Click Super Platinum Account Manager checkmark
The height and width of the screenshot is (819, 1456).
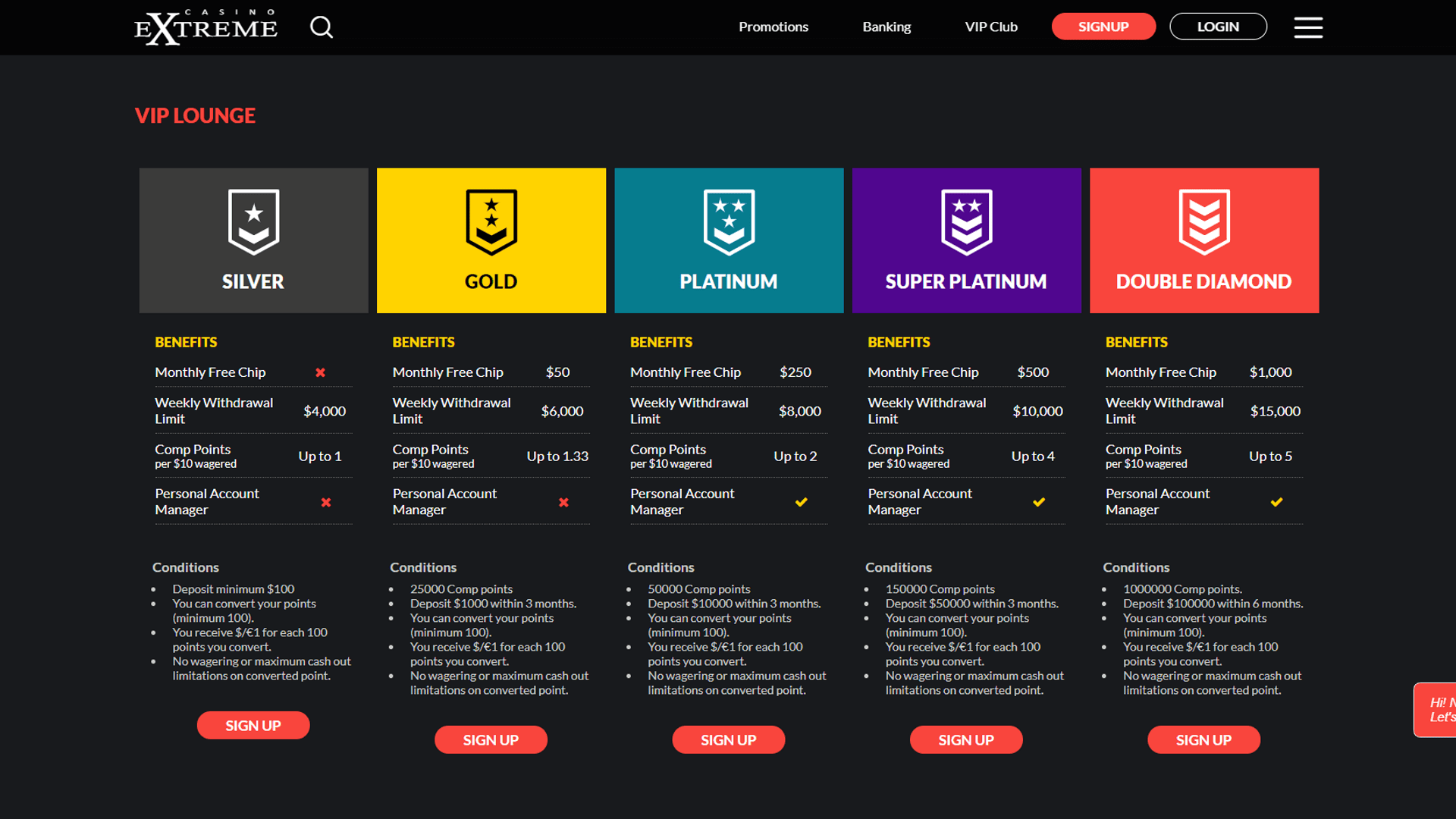[1039, 502]
